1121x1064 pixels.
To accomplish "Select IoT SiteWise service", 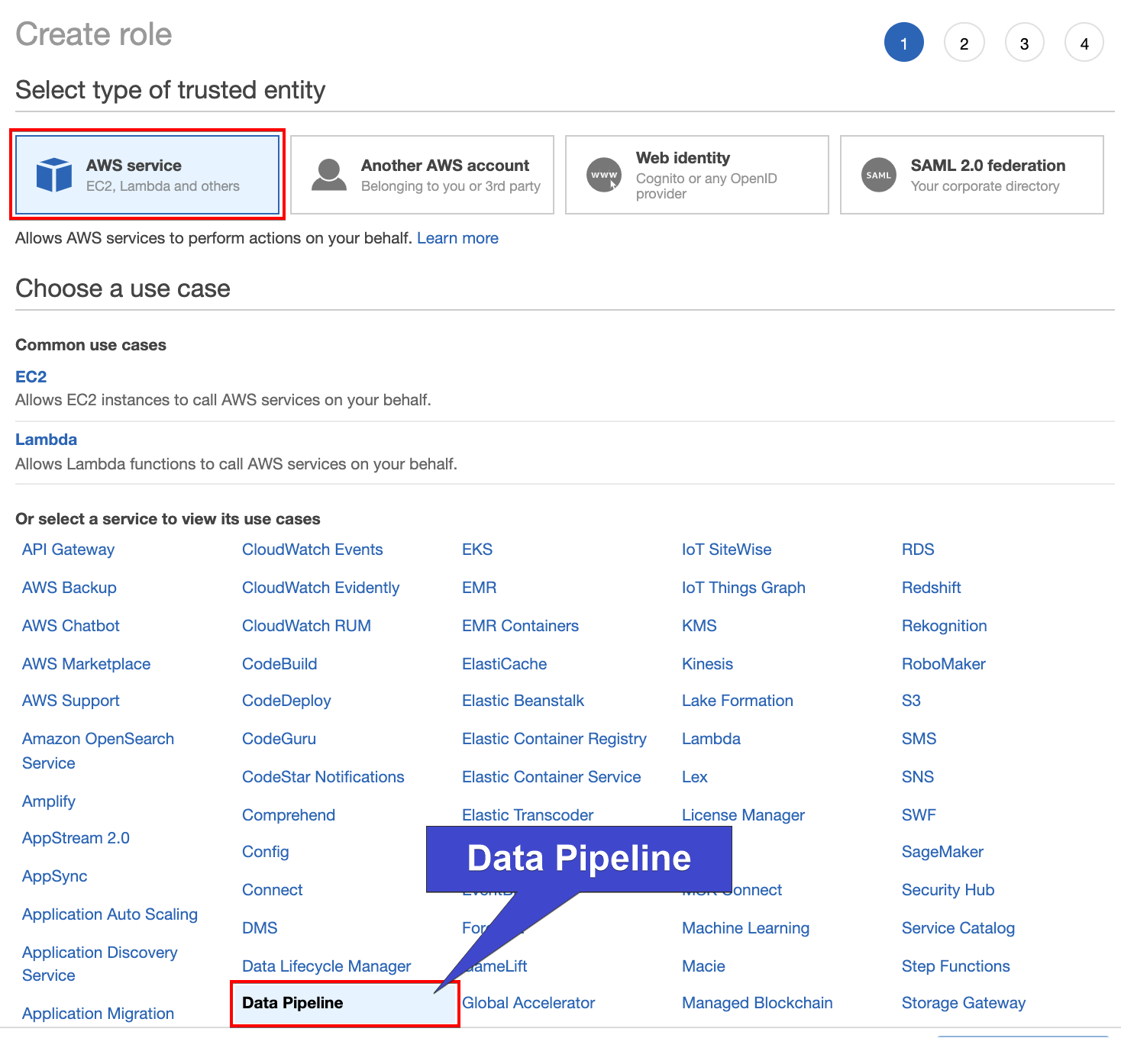I will [727, 550].
